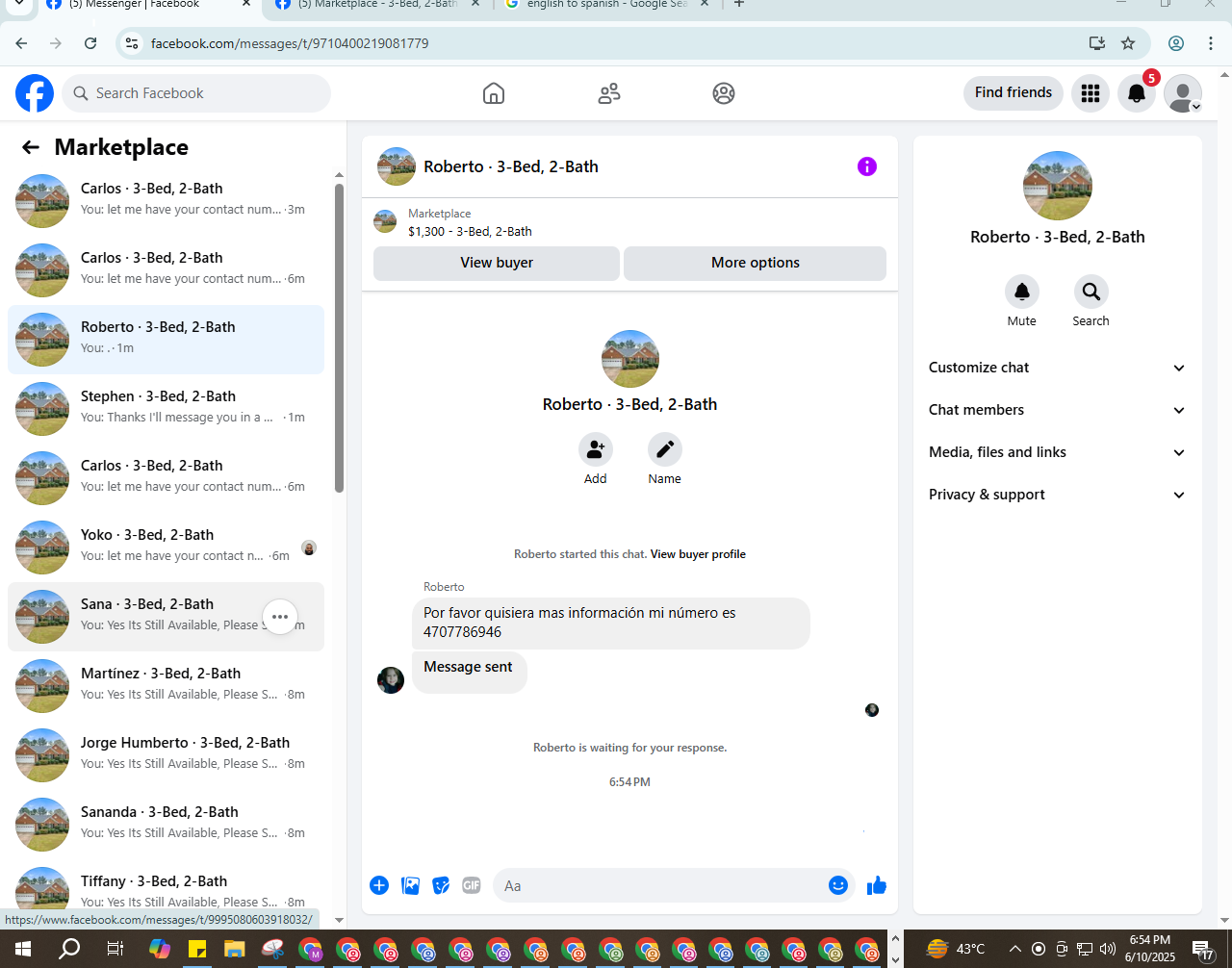Edit chat name with the pencil icon
The height and width of the screenshot is (968, 1232).
665,449
